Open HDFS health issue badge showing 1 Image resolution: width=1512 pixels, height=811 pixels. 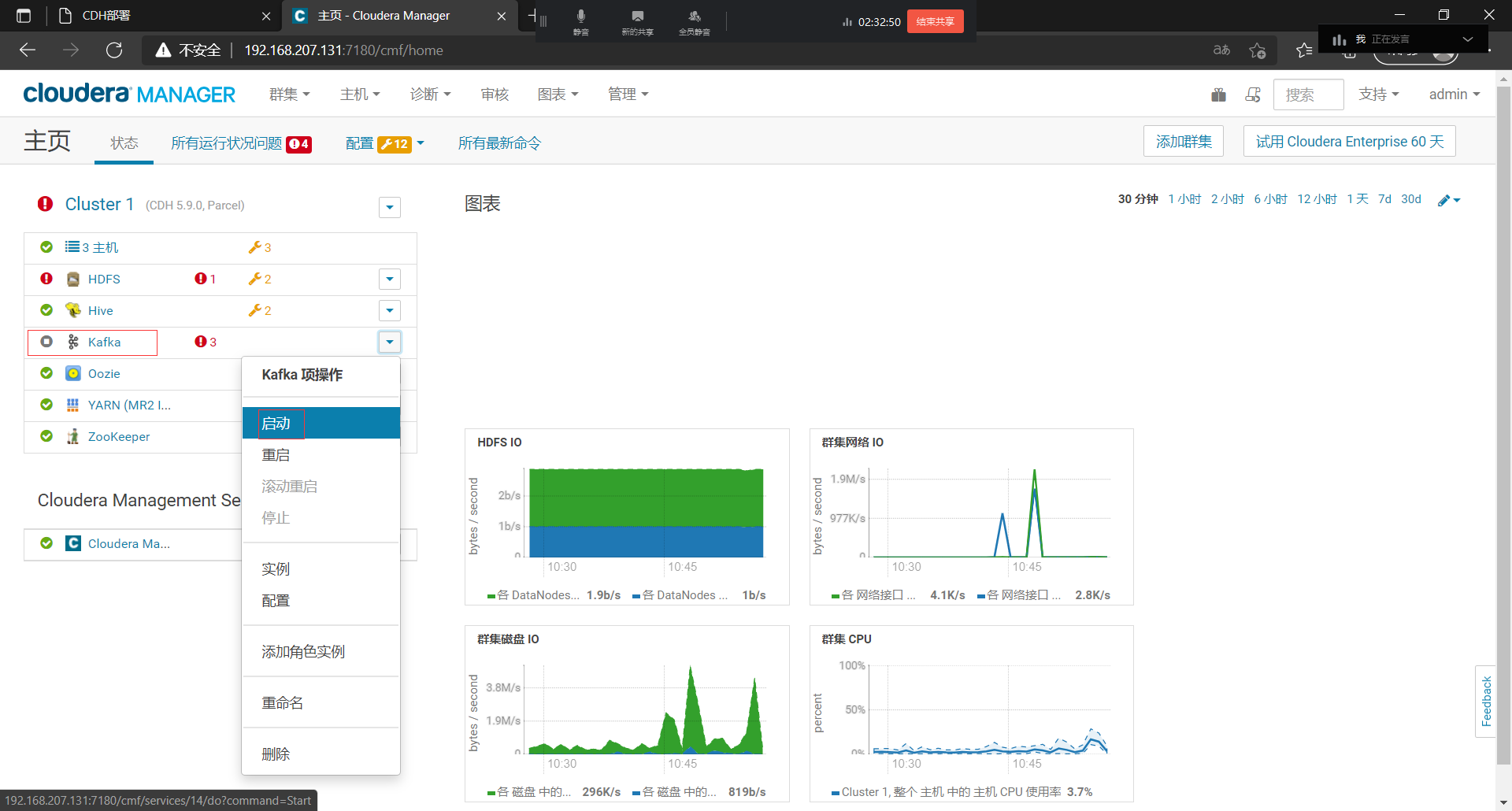pos(206,279)
